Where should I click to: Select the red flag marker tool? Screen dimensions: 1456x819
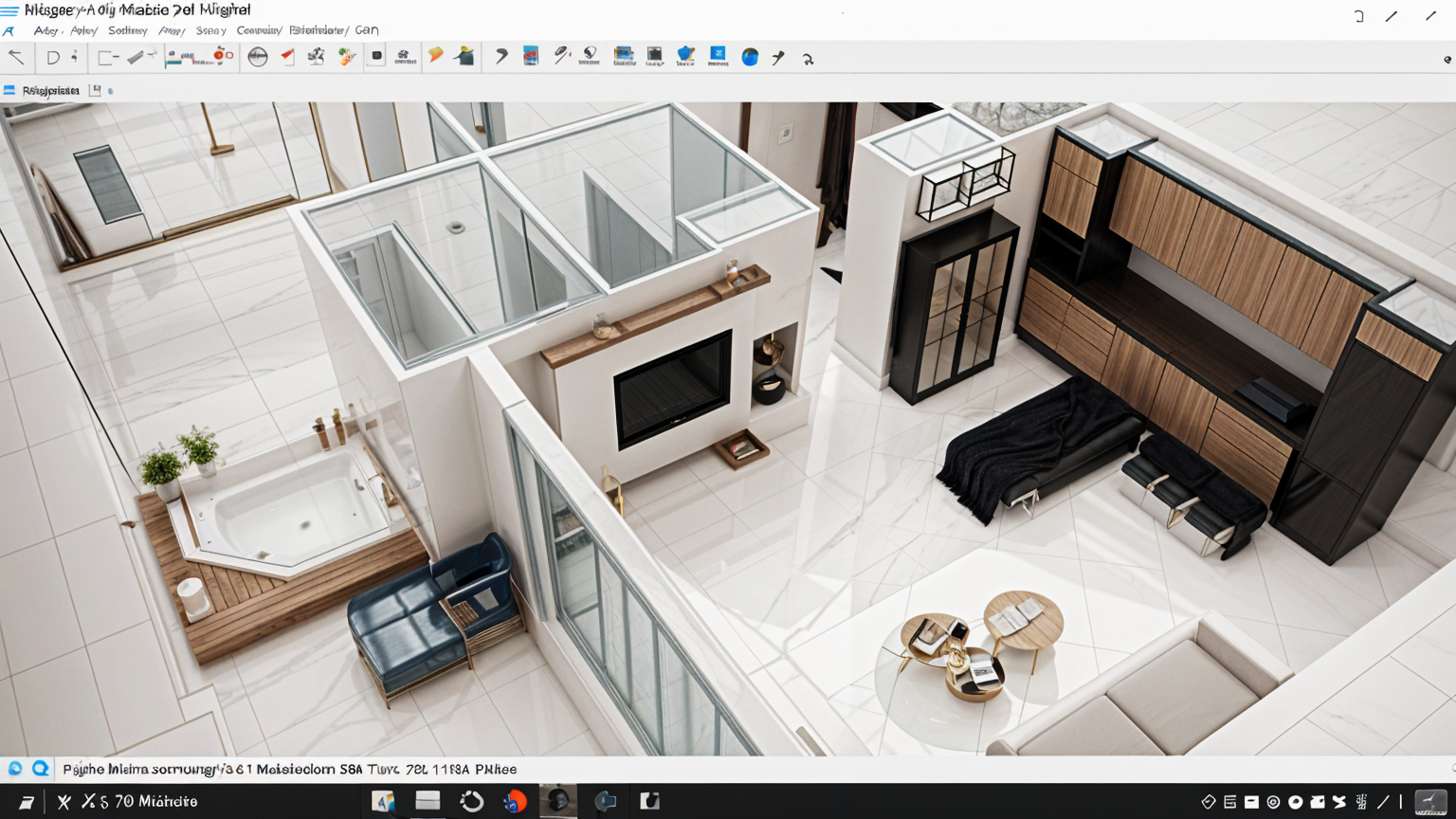tap(287, 57)
